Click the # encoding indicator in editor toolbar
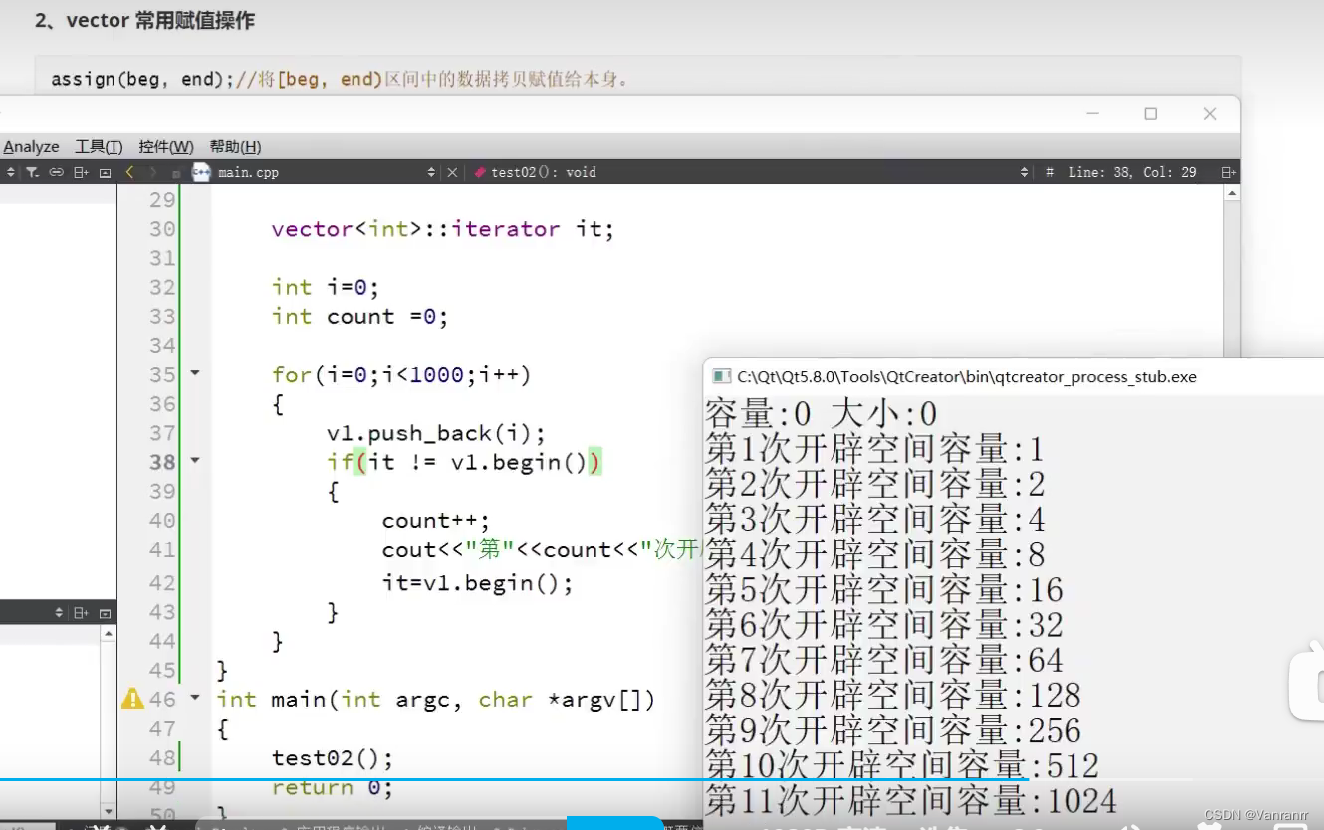 [1050, 172]
